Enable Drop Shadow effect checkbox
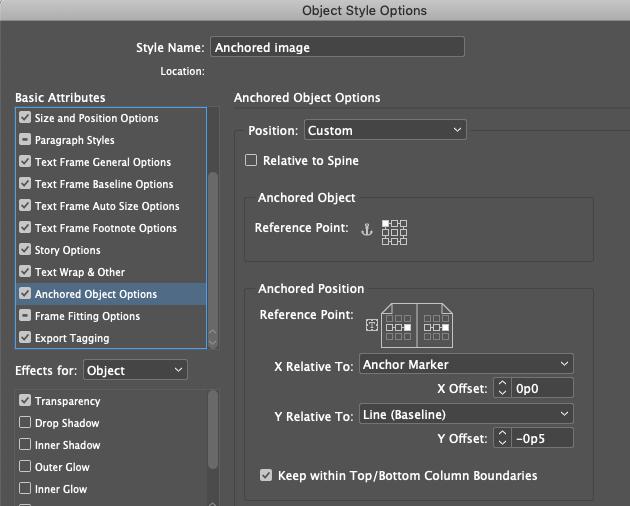630x506 pixels. point(25,422)
